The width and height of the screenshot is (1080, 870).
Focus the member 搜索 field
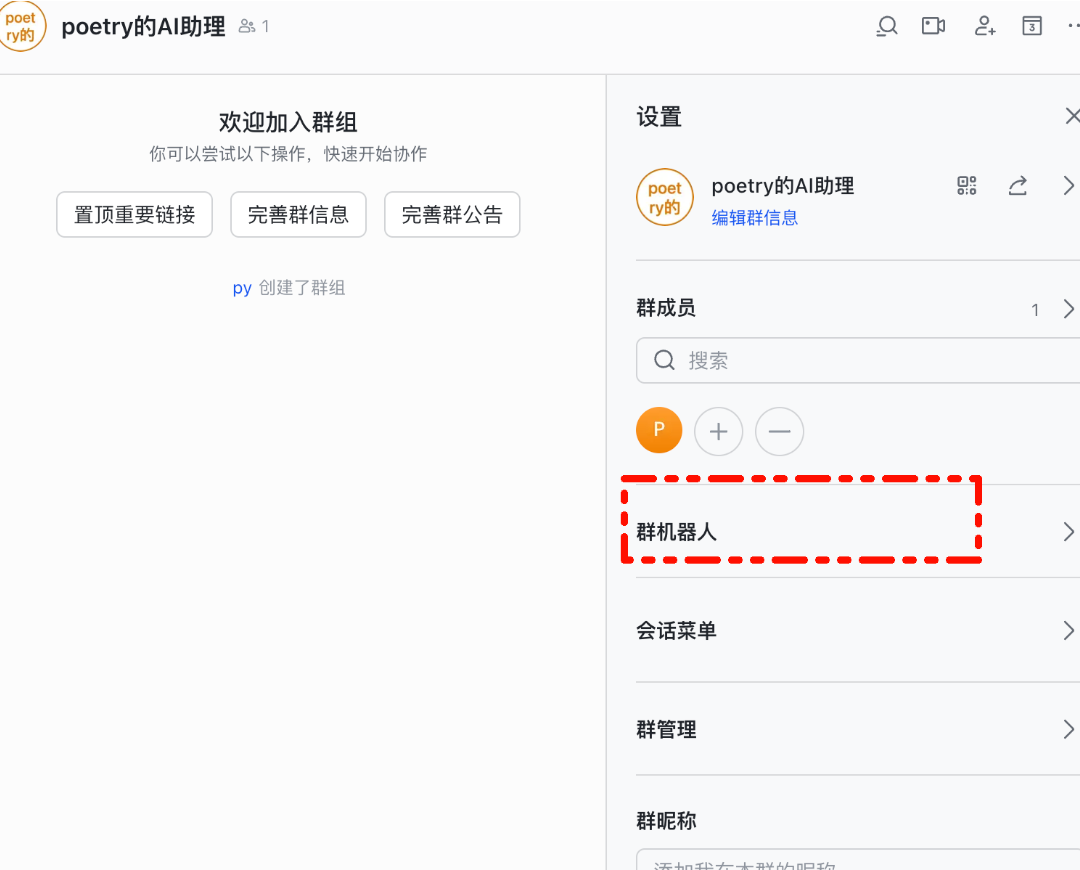click(x=858, y=360)
